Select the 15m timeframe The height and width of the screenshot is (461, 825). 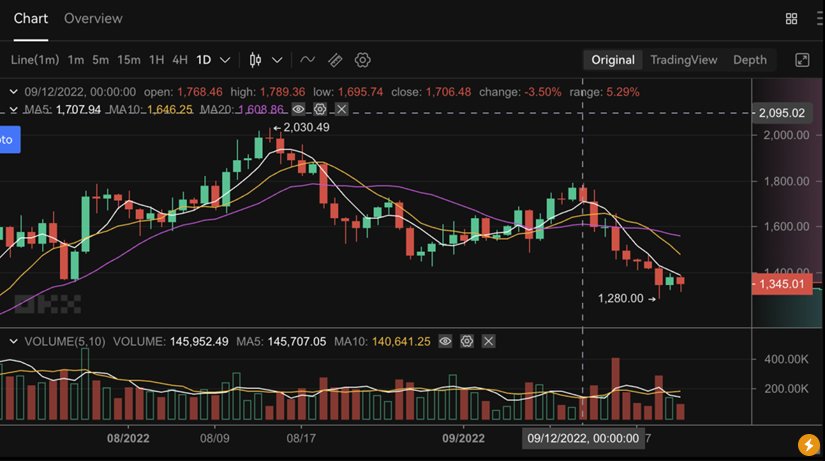(128, 60)
